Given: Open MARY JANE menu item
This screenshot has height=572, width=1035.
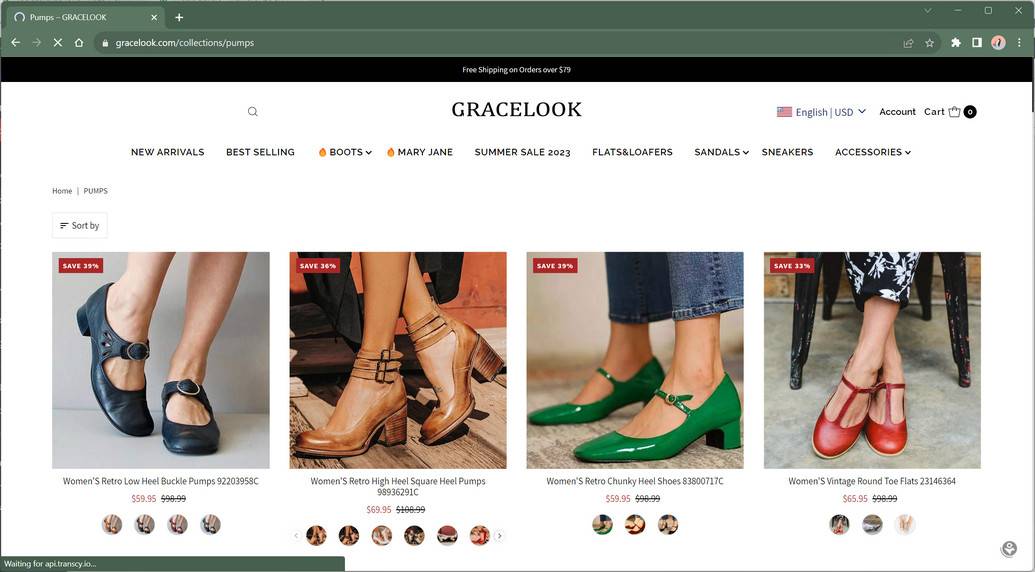Looking at the screenshot, I should (x=420, y=152).
